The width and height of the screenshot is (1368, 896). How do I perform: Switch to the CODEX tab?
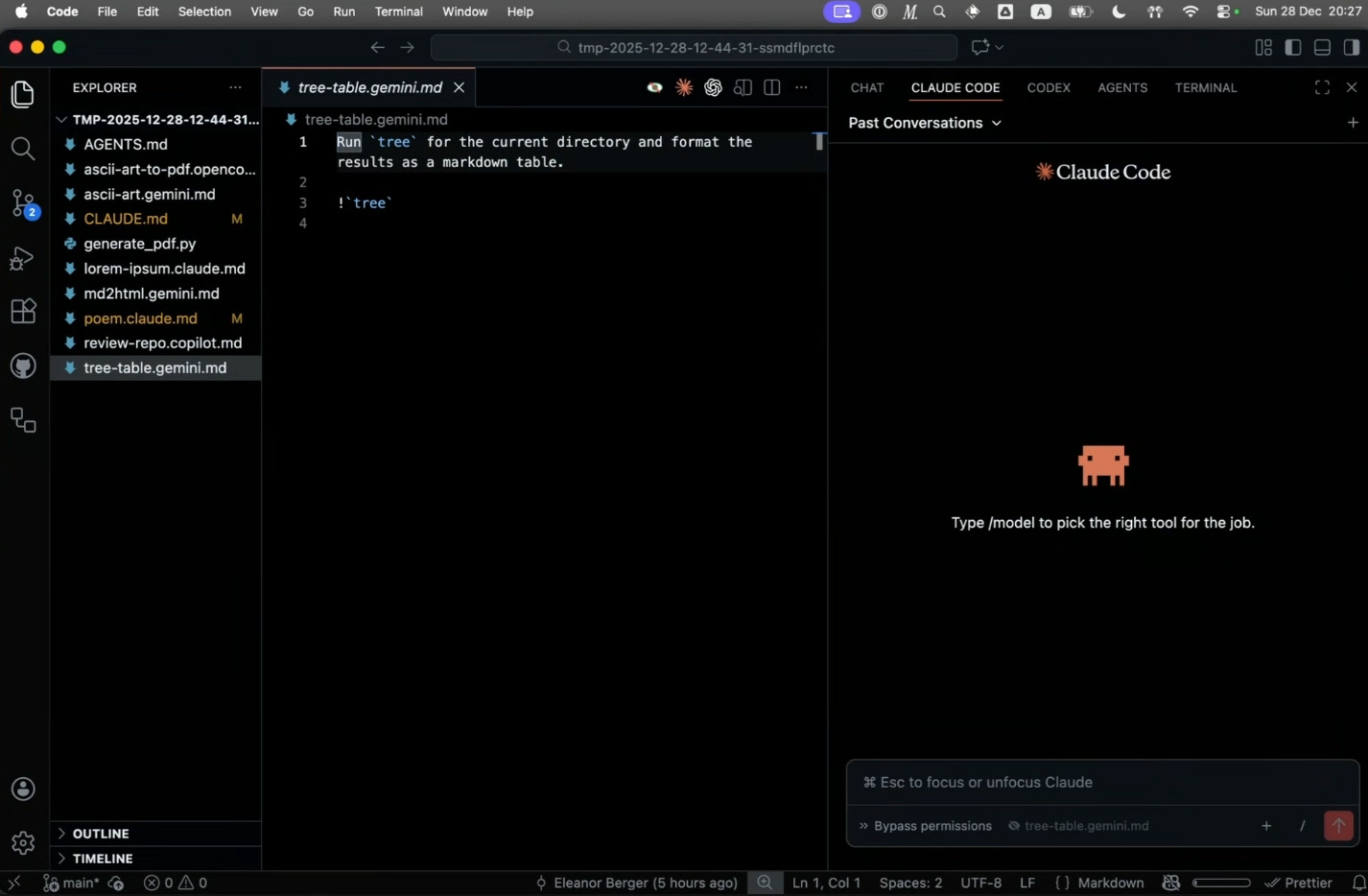[1049, 87]
